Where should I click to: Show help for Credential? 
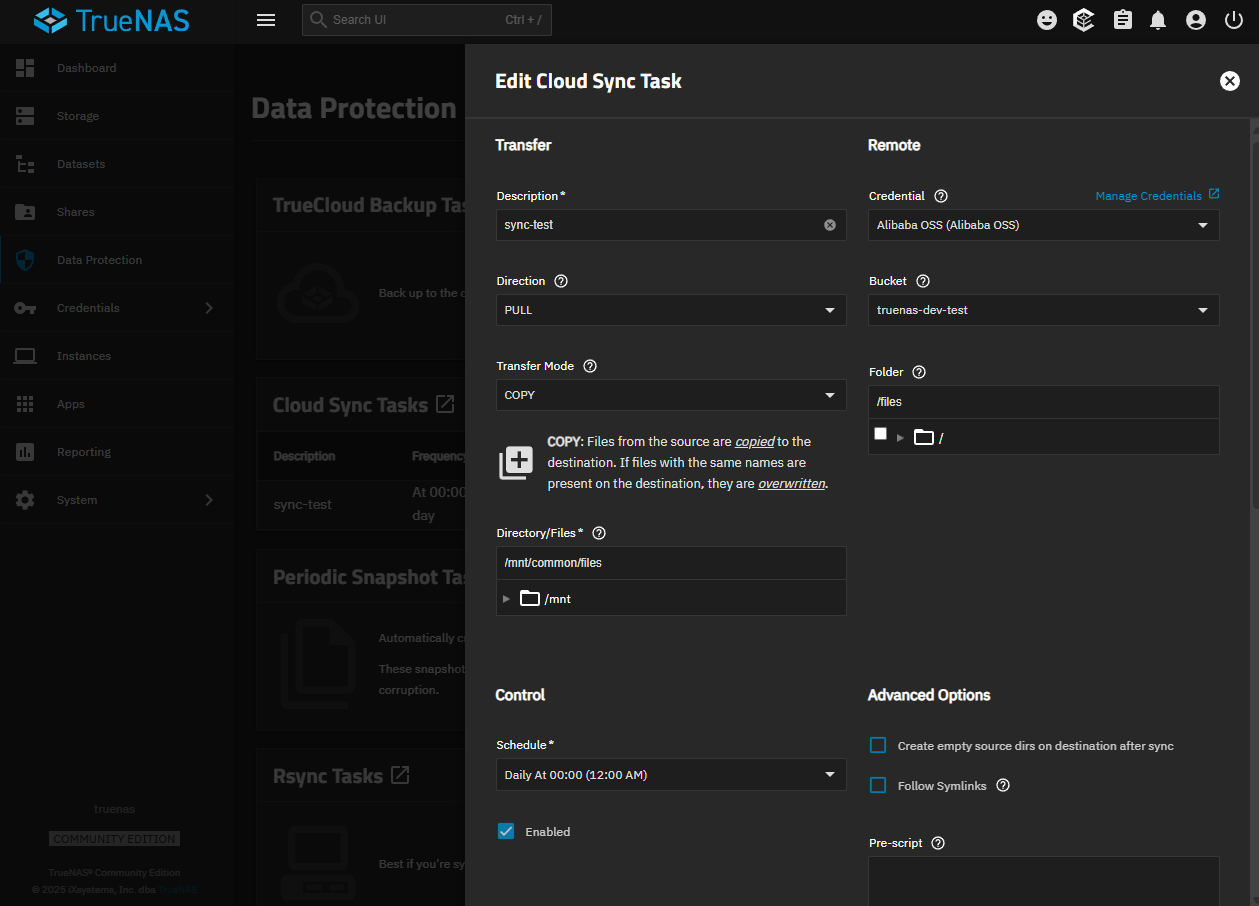coord(941,196)
